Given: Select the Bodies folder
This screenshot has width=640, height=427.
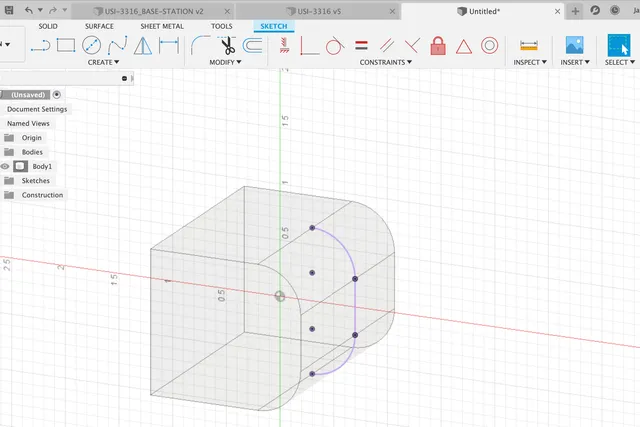Looking at the screenshot, I should [32, 152].
